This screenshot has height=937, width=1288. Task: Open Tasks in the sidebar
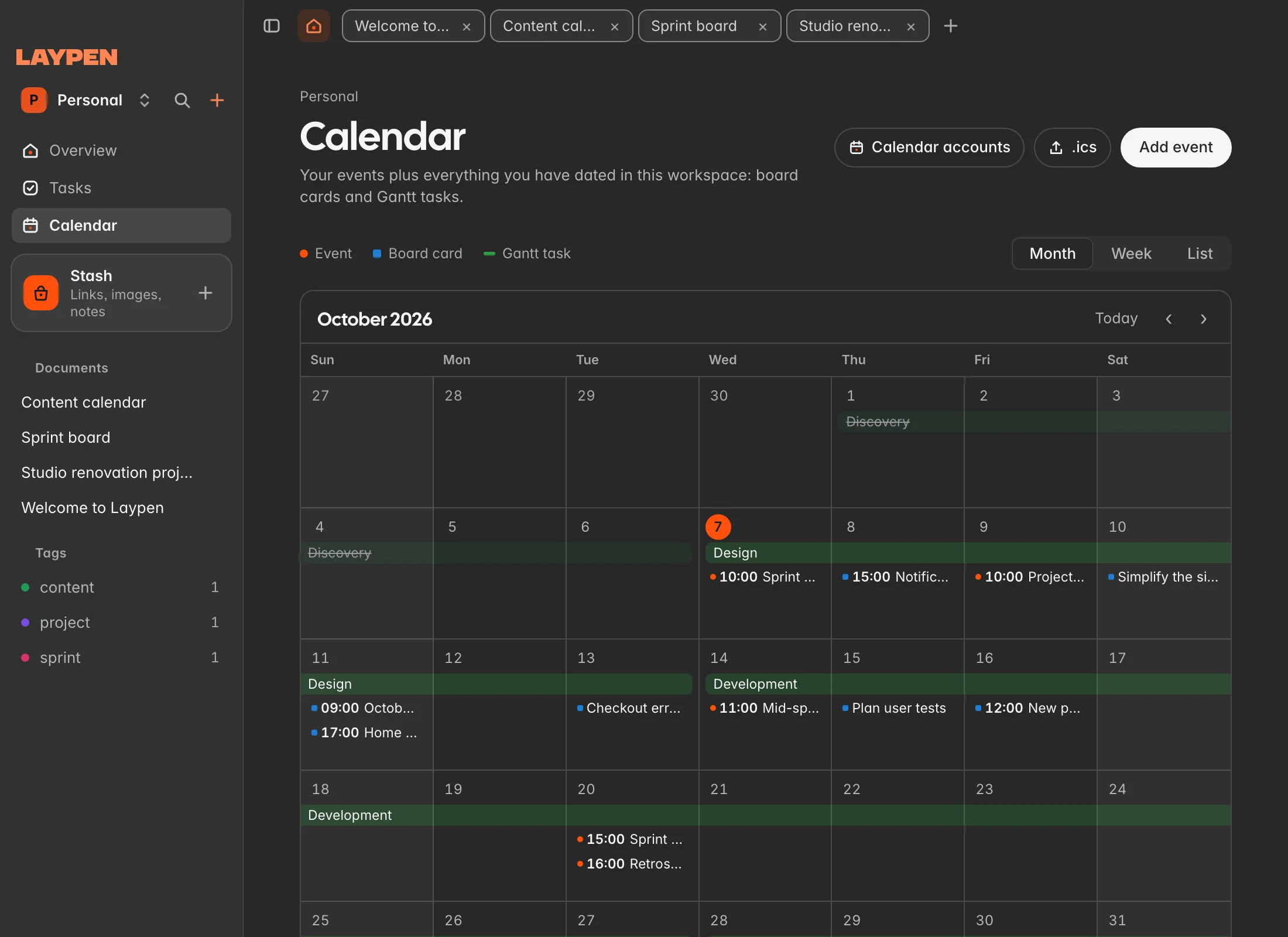[121, 188]
